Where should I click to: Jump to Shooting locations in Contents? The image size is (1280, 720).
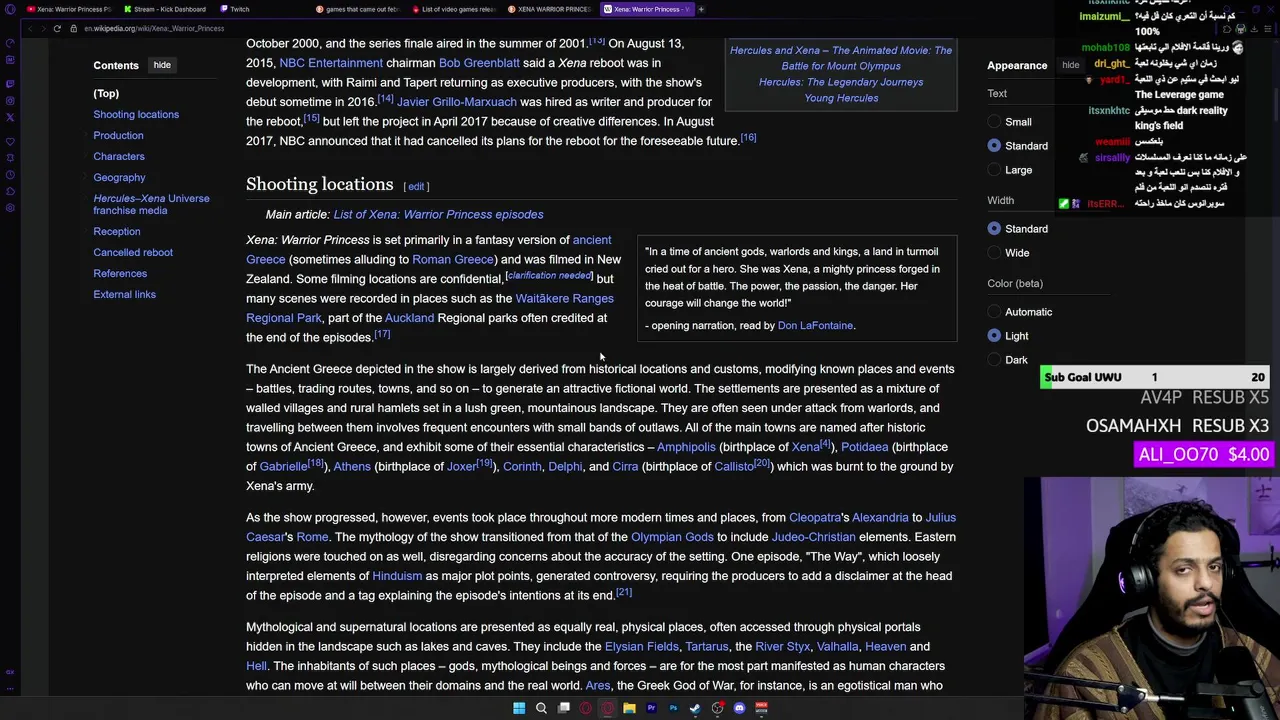pyautogui.click(x=136, y=114)
